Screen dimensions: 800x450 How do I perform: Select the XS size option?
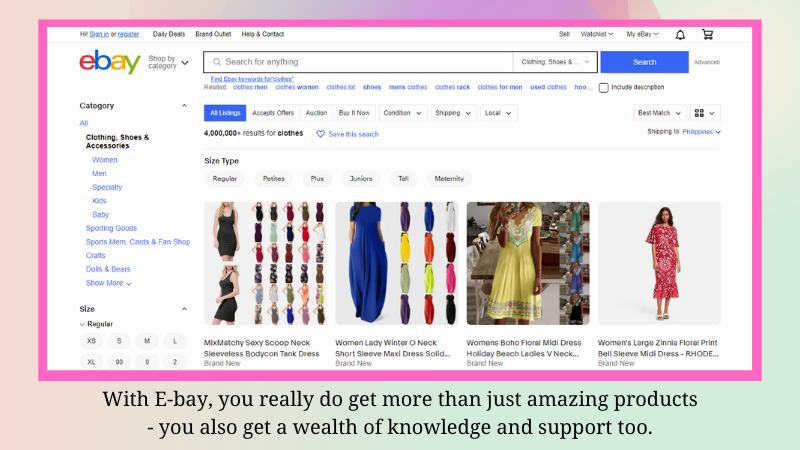point(92,341)
